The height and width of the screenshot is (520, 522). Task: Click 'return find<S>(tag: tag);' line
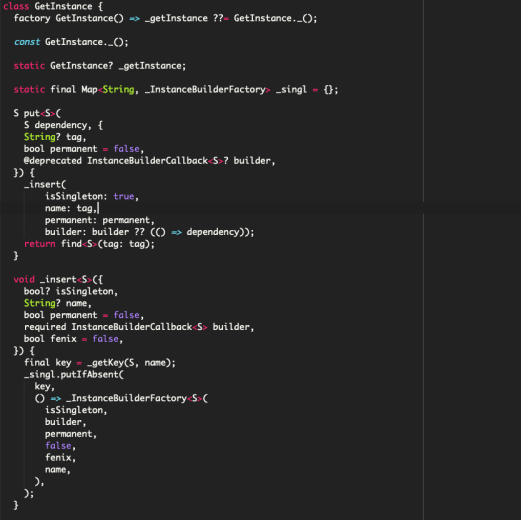[89, 244]
